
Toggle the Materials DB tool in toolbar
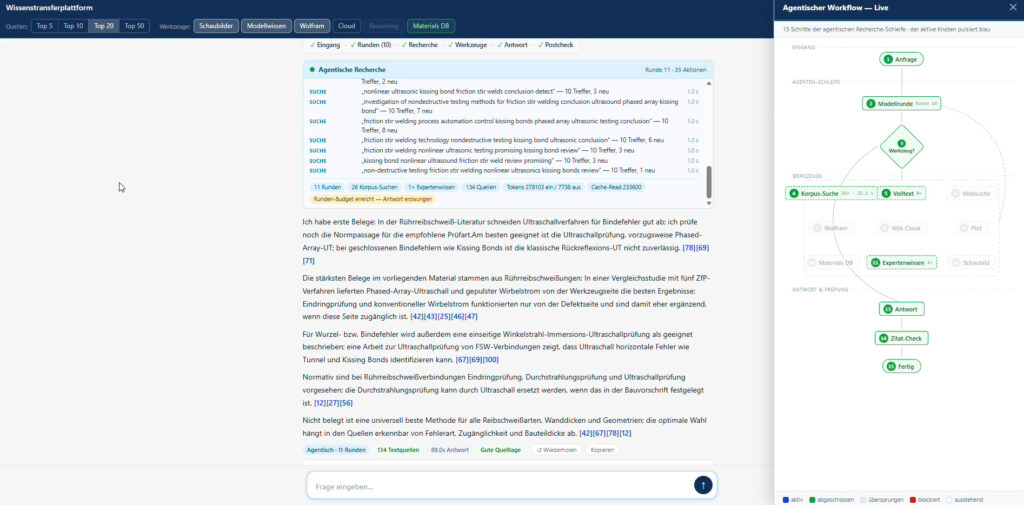coord(431,26)
